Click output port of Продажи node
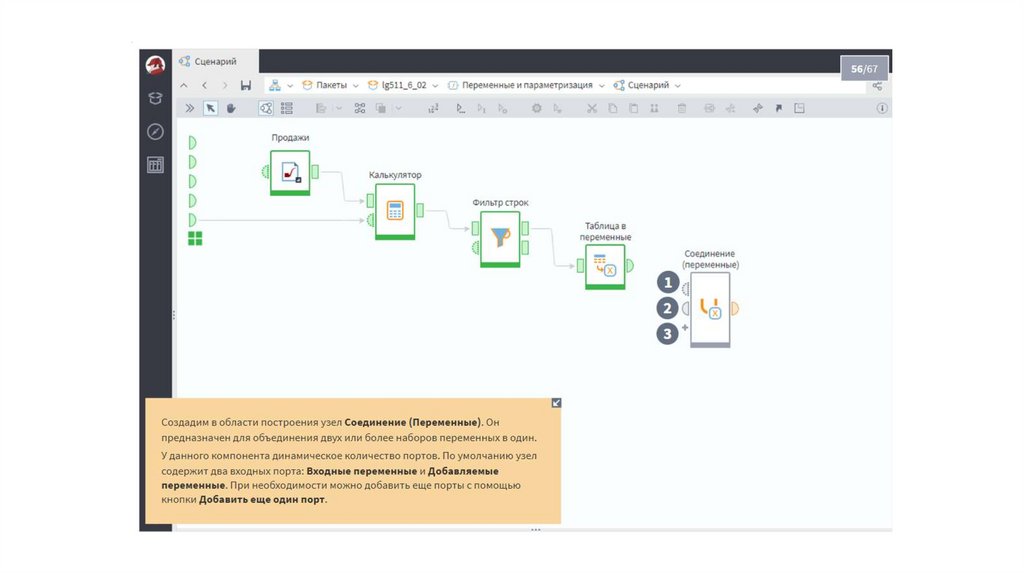The height and width of the screenshot is (574, 1024). [315, 172]
